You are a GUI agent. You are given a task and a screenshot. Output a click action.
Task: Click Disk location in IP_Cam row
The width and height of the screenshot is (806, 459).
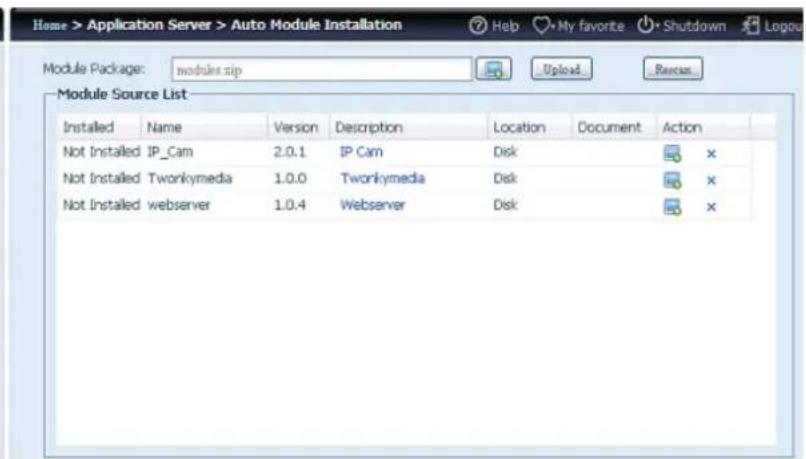[505, 152]
